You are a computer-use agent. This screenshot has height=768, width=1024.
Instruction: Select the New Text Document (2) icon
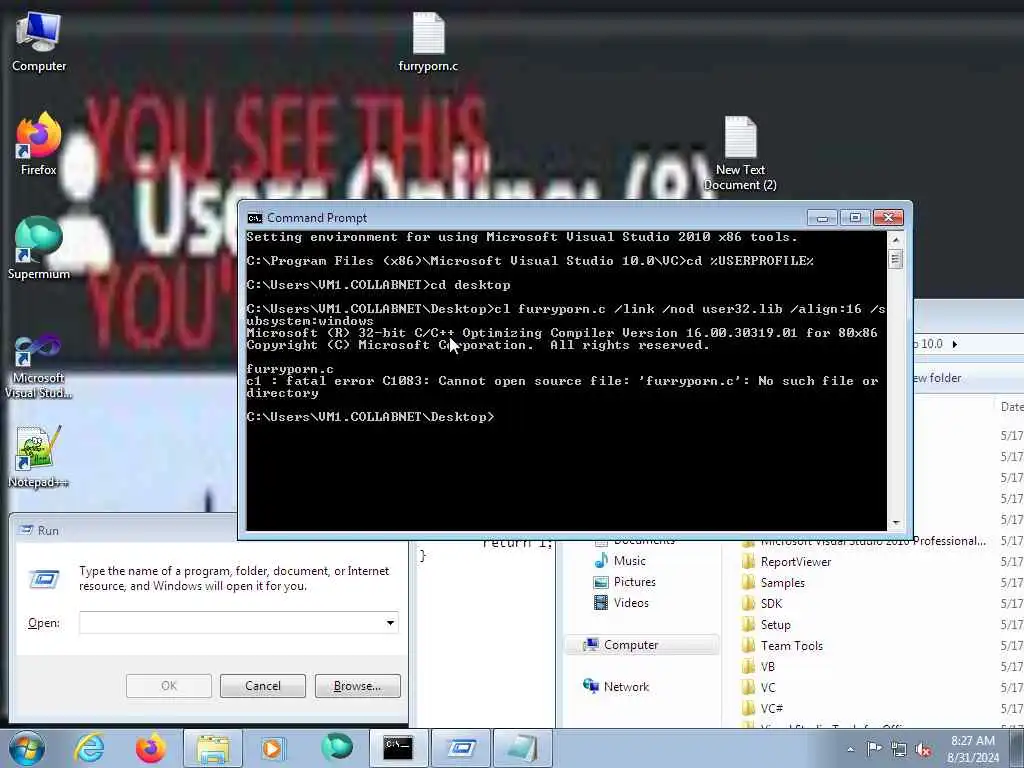point(740,153)
